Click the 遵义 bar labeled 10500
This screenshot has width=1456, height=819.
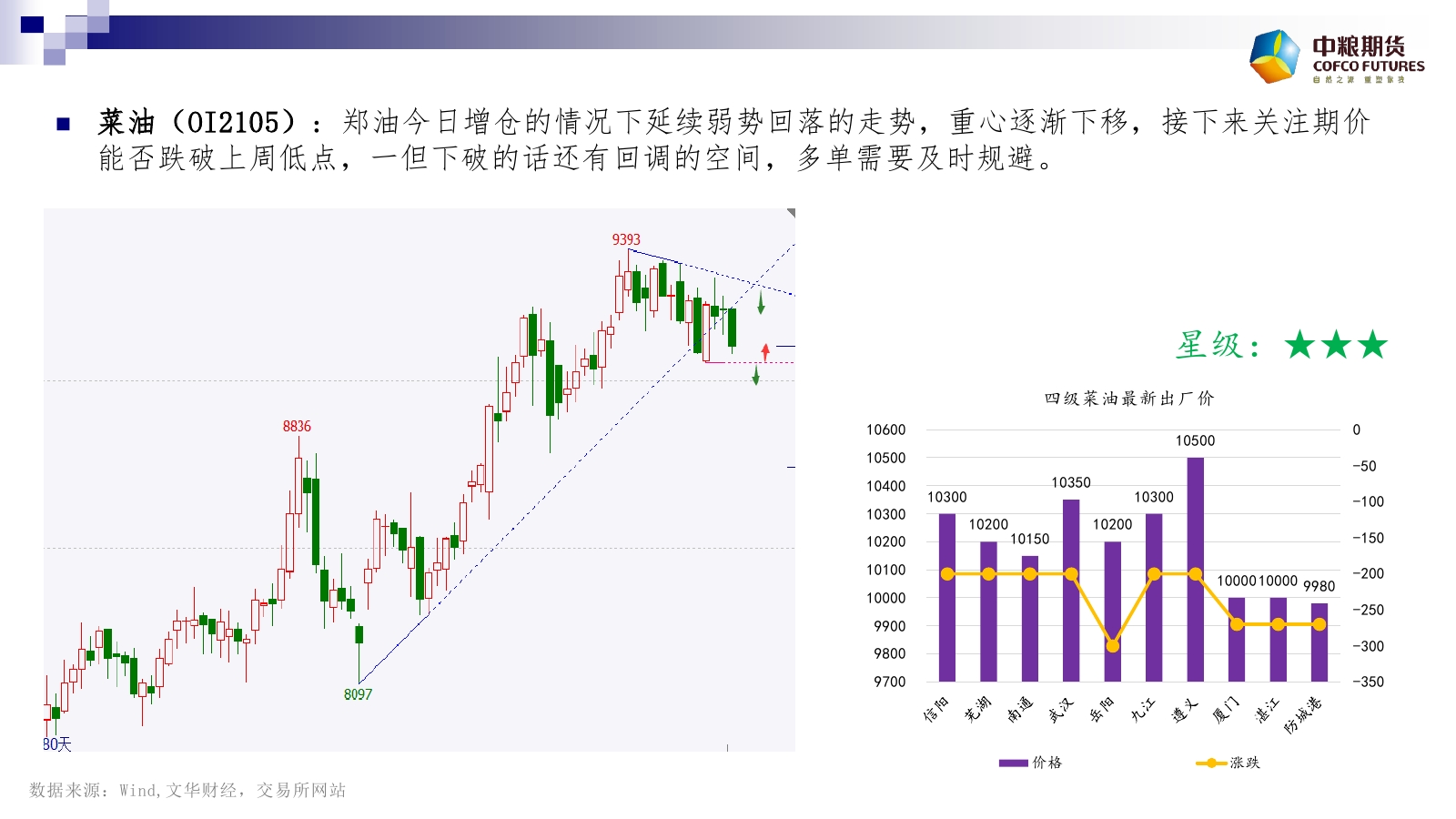(x=1195, y=569)
